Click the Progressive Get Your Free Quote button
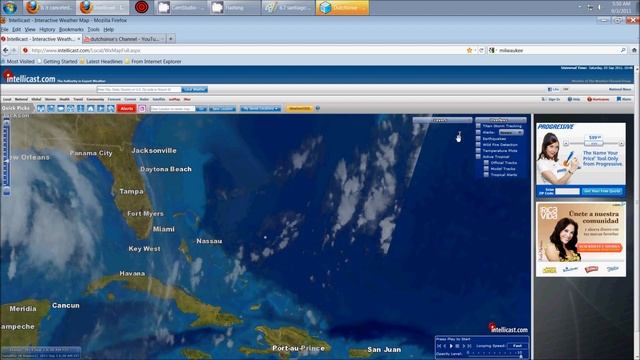The height and width of the screenshot is (360, 640). pyautogui.click(x=602, y=191)
